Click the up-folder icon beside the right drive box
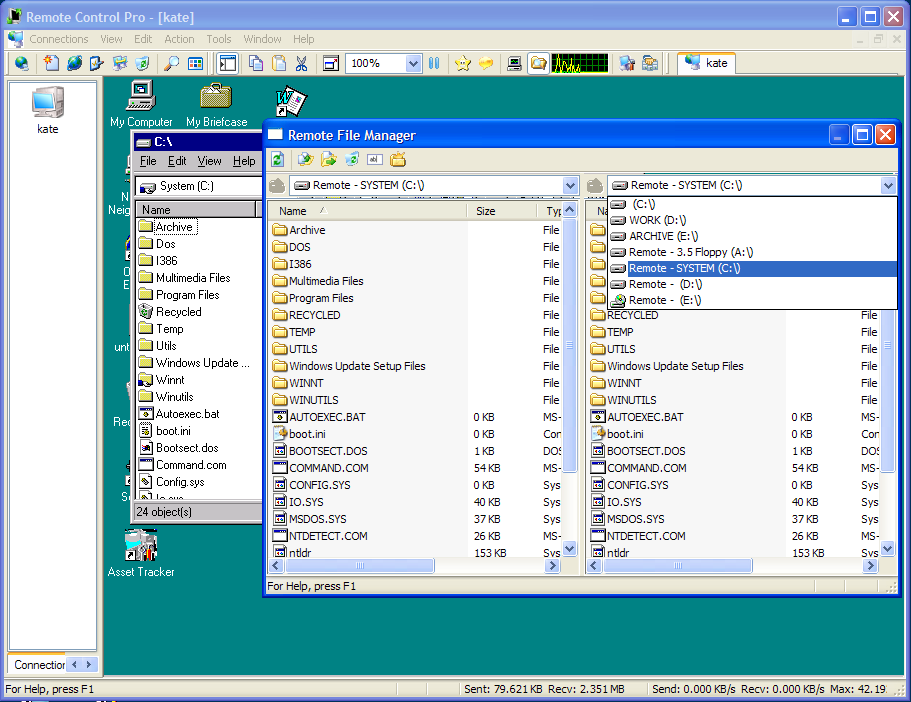911x702 pixels. pos(595,185)
